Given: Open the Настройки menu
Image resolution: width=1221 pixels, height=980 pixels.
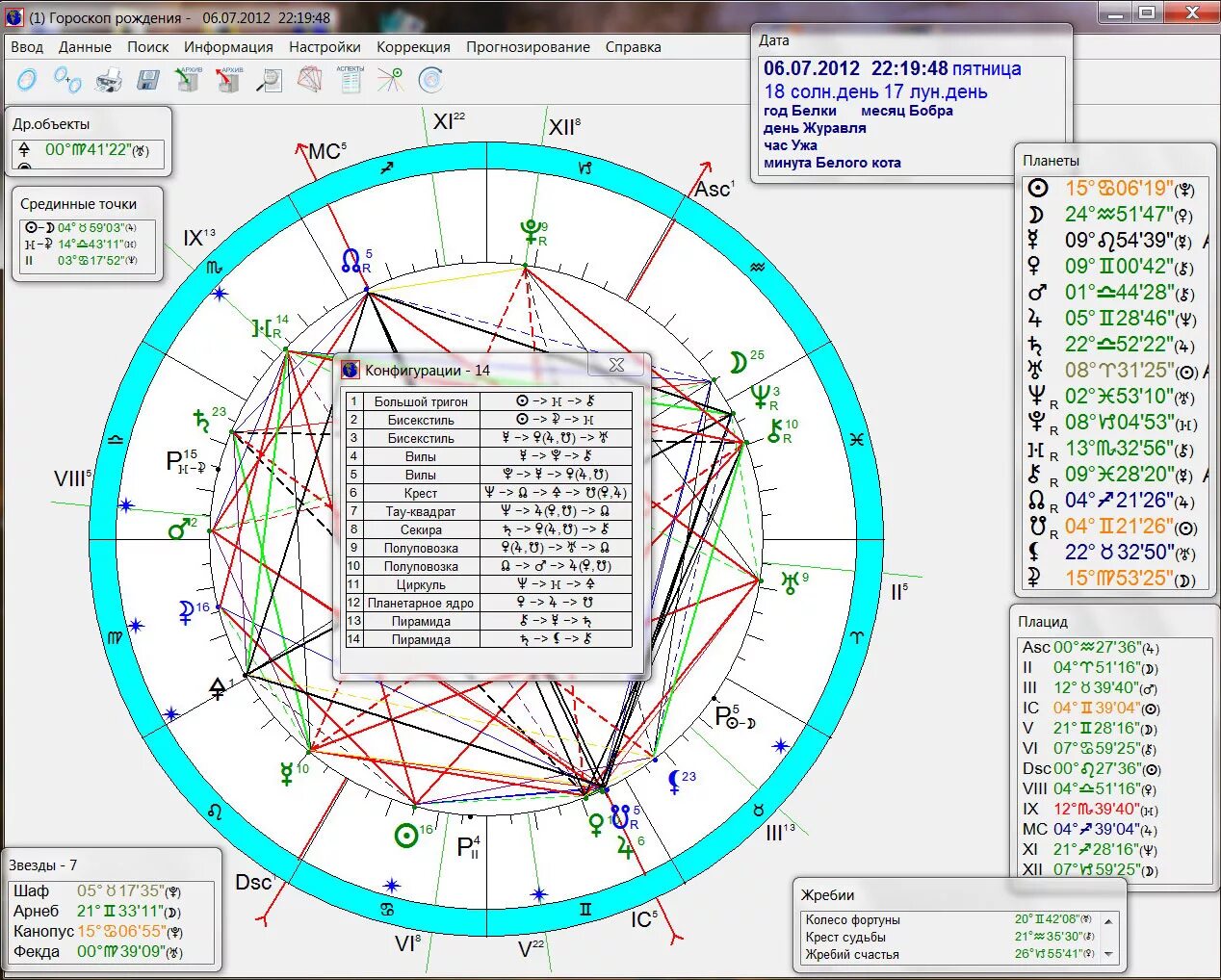Looking at the screenshot, I should click(325, 46).
